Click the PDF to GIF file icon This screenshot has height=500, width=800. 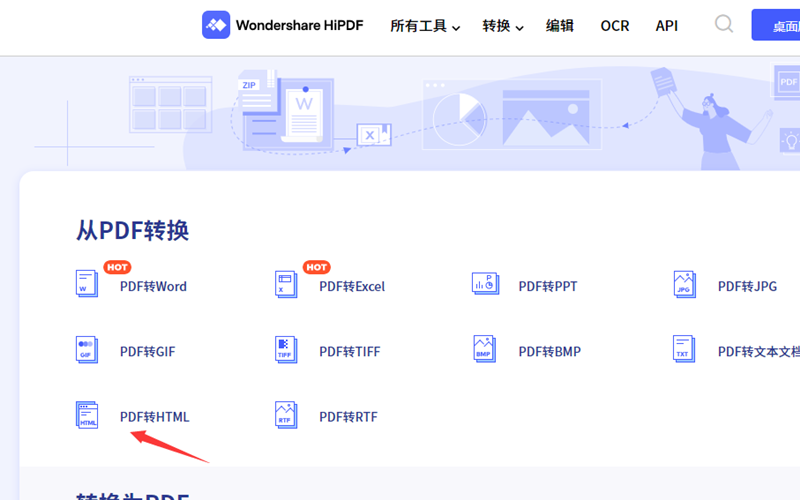[88, 350]
